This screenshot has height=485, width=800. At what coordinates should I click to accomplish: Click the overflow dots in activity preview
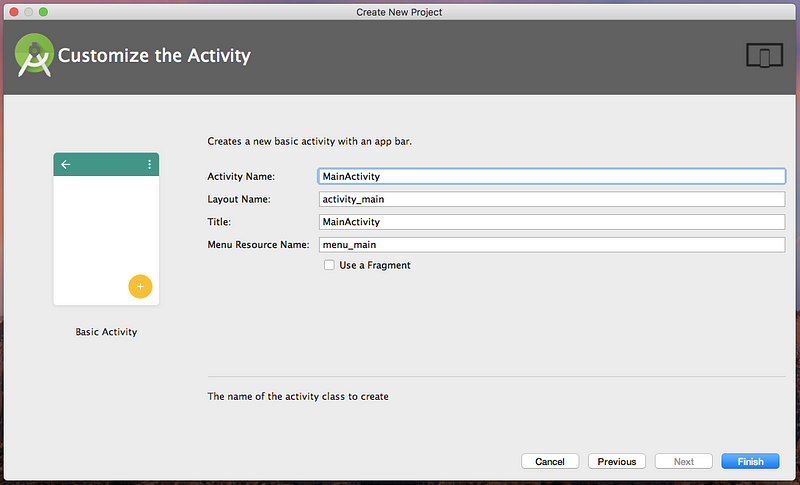pos(149,164)
